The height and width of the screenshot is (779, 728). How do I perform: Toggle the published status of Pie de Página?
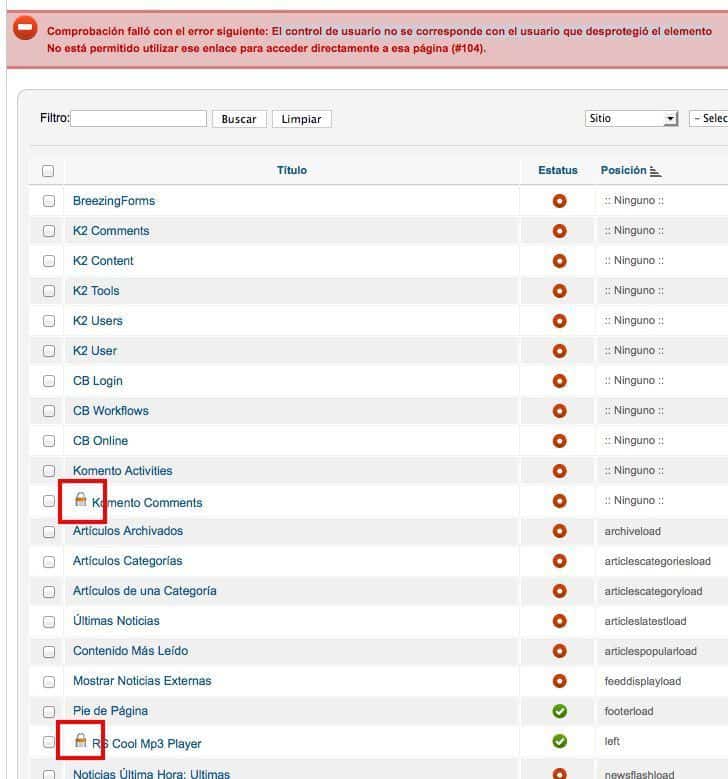pos(559,711)
